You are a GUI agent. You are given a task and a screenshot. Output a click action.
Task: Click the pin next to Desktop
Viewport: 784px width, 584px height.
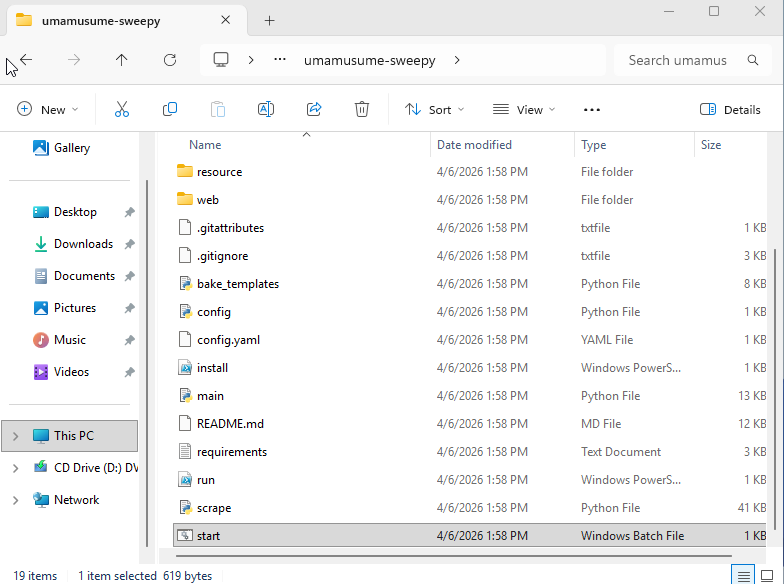click(130, 212)
